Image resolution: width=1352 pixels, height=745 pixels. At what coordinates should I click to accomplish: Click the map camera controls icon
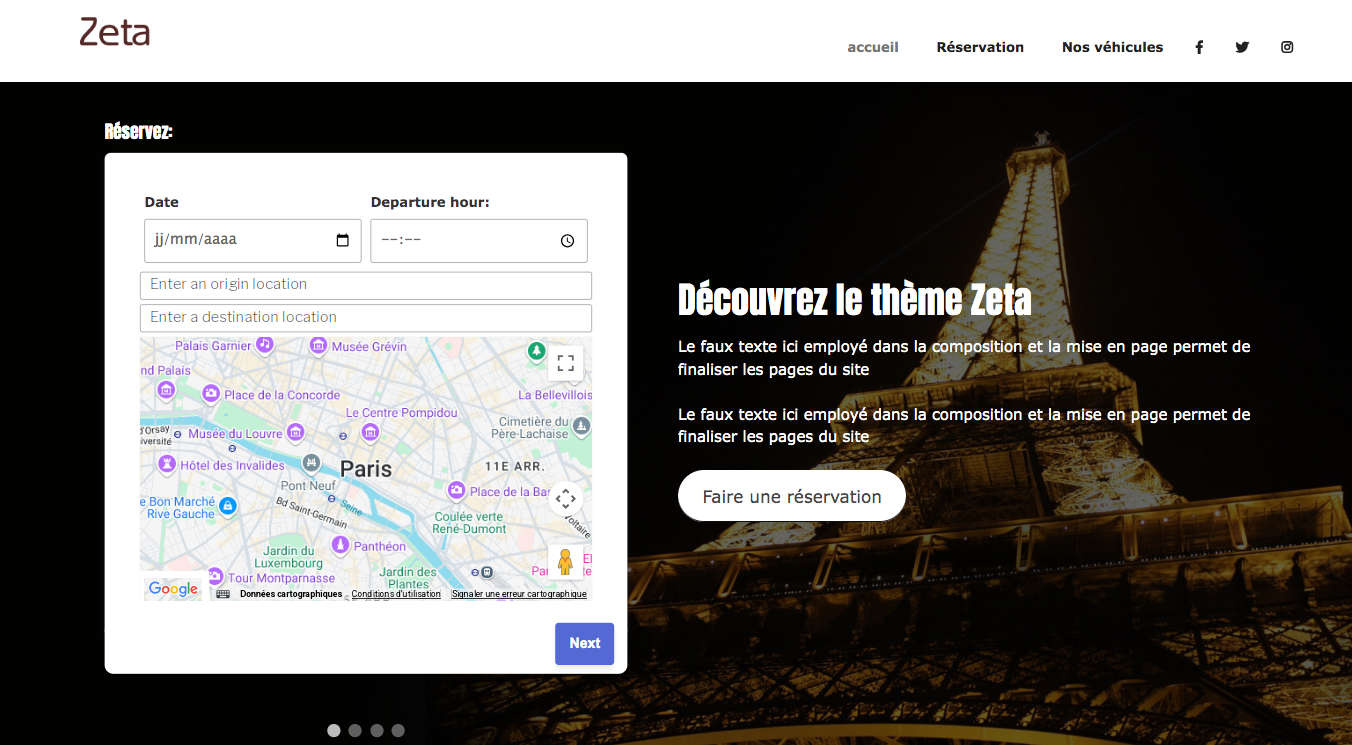565,498
